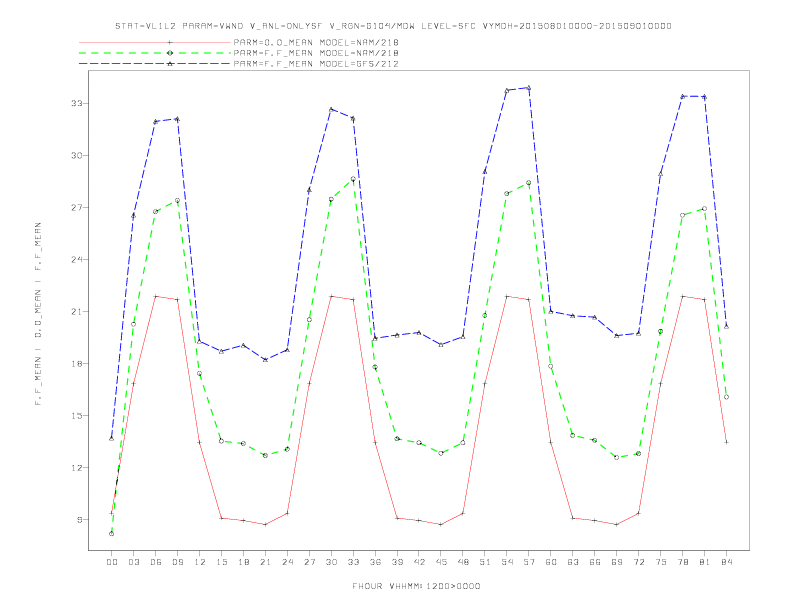The width and height of the screenshot is (792, 612).
Task: Click x-axis forecast hour label 15
Action: tap(221, 562)
